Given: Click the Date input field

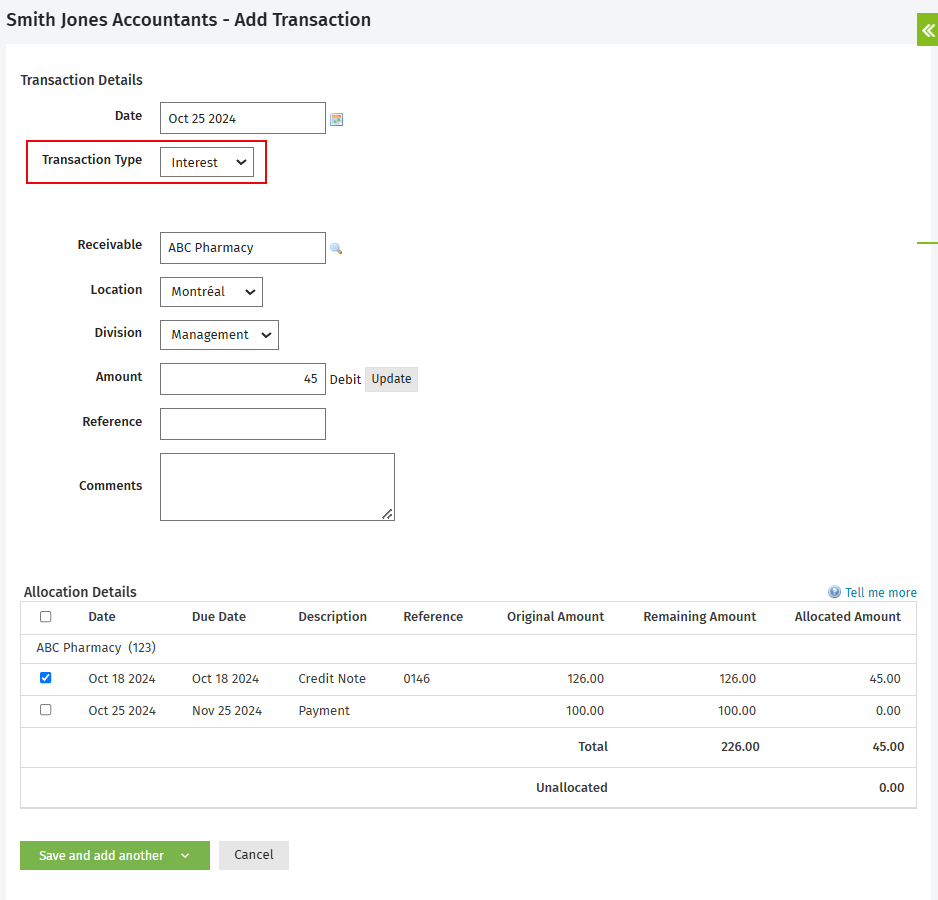Looking at the screenshot, I should pos(243,118).
